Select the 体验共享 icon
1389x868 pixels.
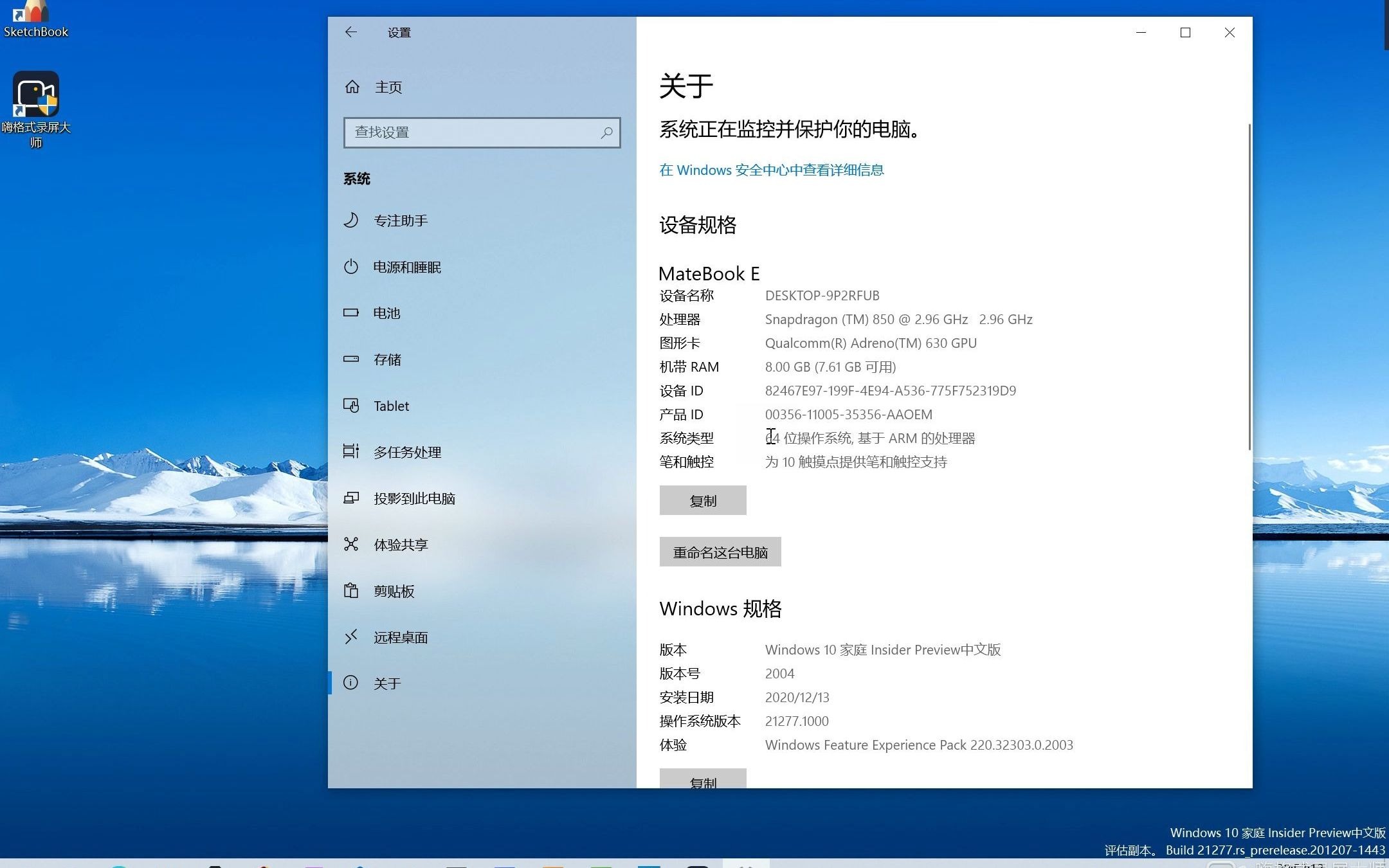point(350,545)
